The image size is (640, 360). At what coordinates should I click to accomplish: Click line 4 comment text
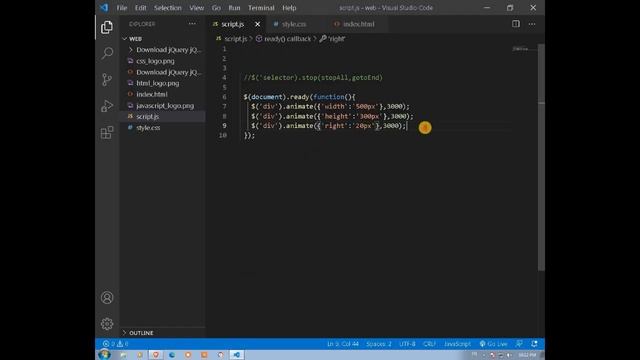313,78
